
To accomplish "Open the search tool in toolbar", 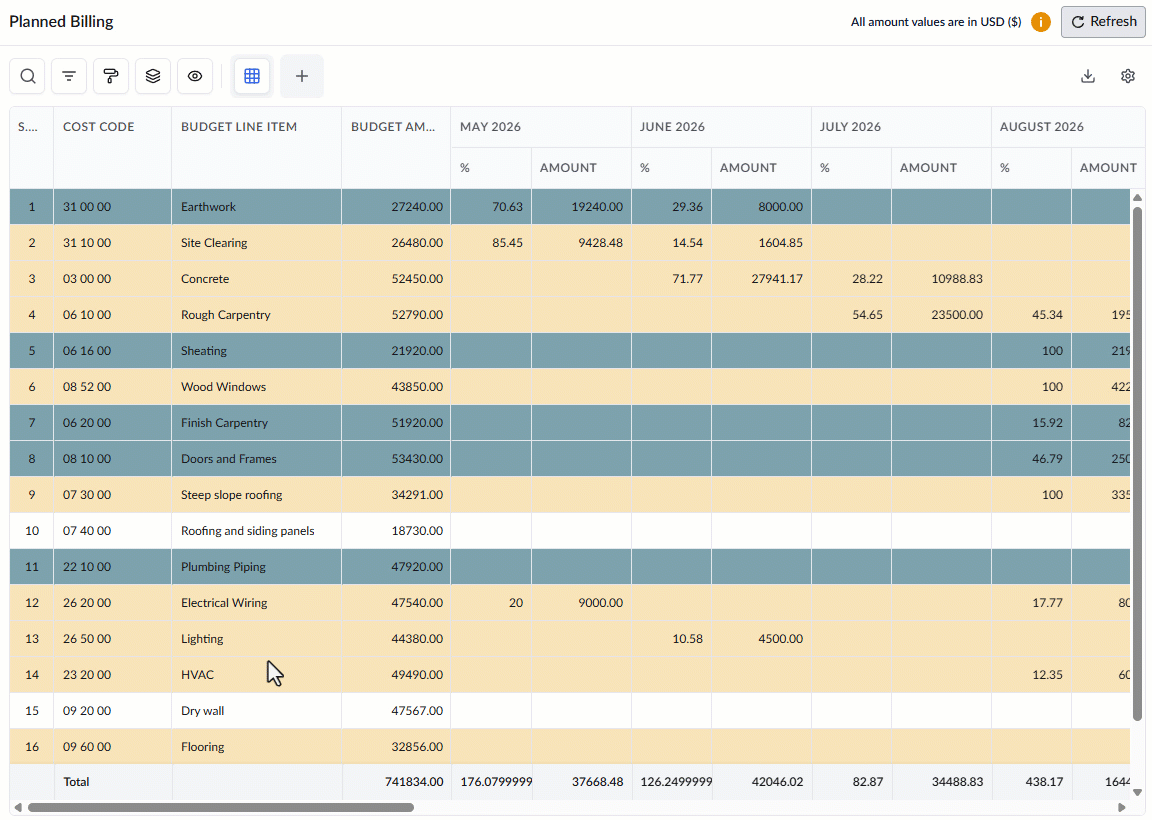I will [x=27, y=76].
